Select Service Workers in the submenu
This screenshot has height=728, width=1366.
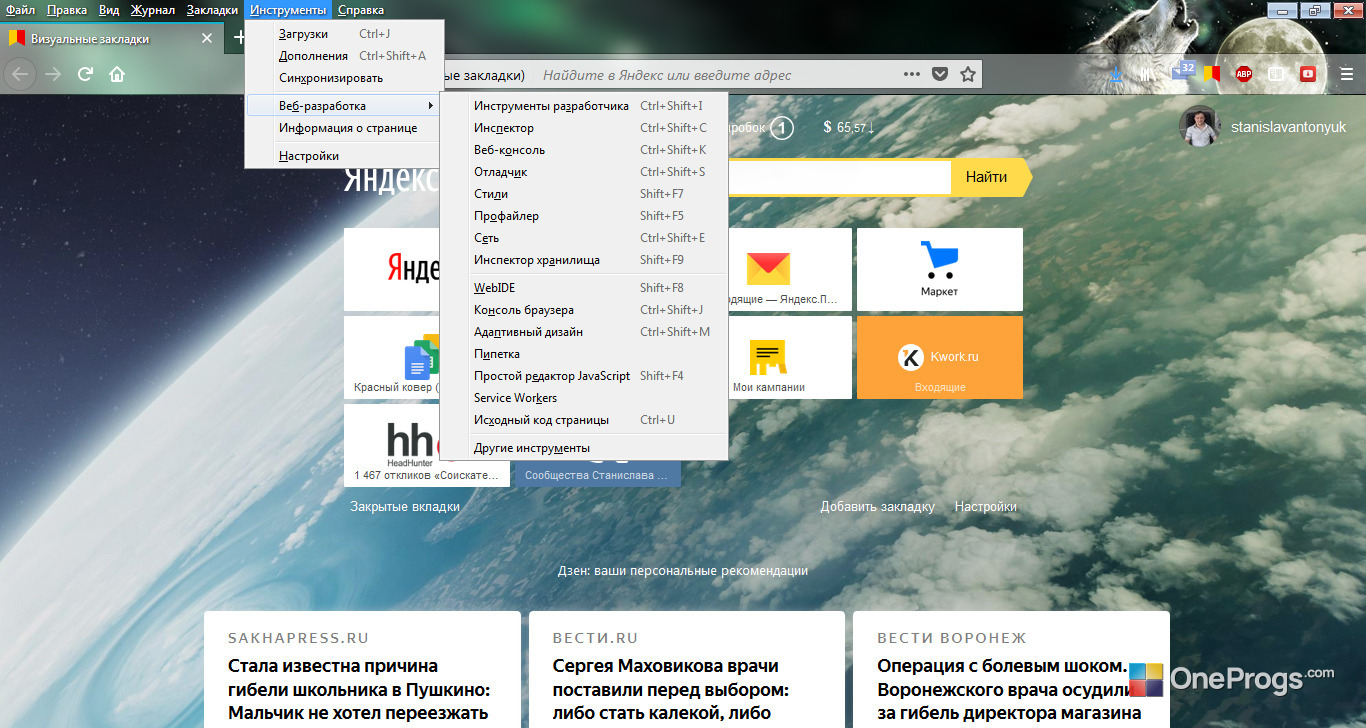click(584, 398)
